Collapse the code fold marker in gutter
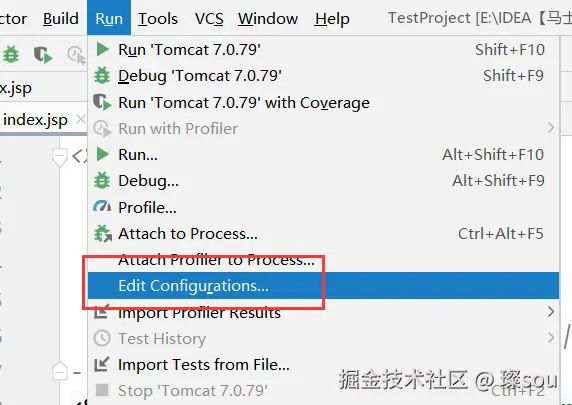572x405 pixels. coord(59,157)
